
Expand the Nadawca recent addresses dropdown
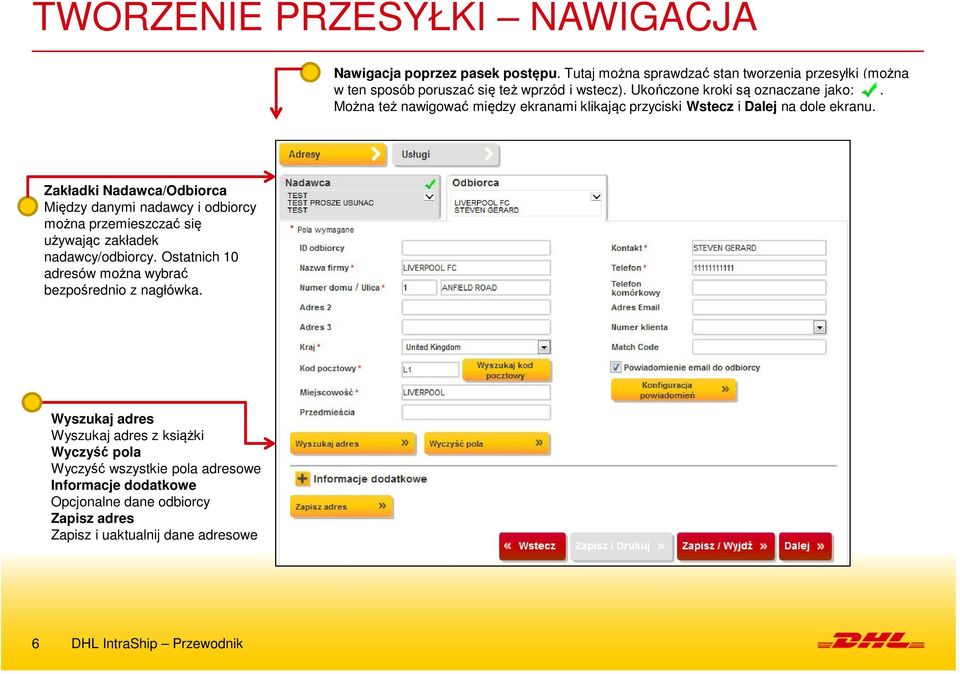pyautogui.click(x=429, y=197)
